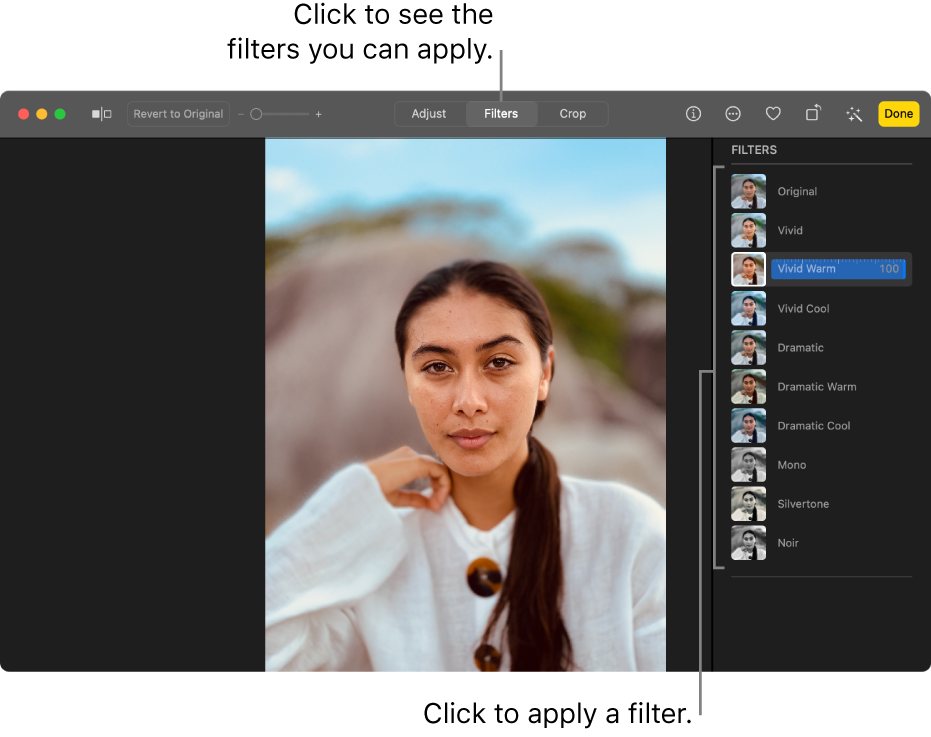
Task: Click Done to finish editing
Action: coord(898,113)
